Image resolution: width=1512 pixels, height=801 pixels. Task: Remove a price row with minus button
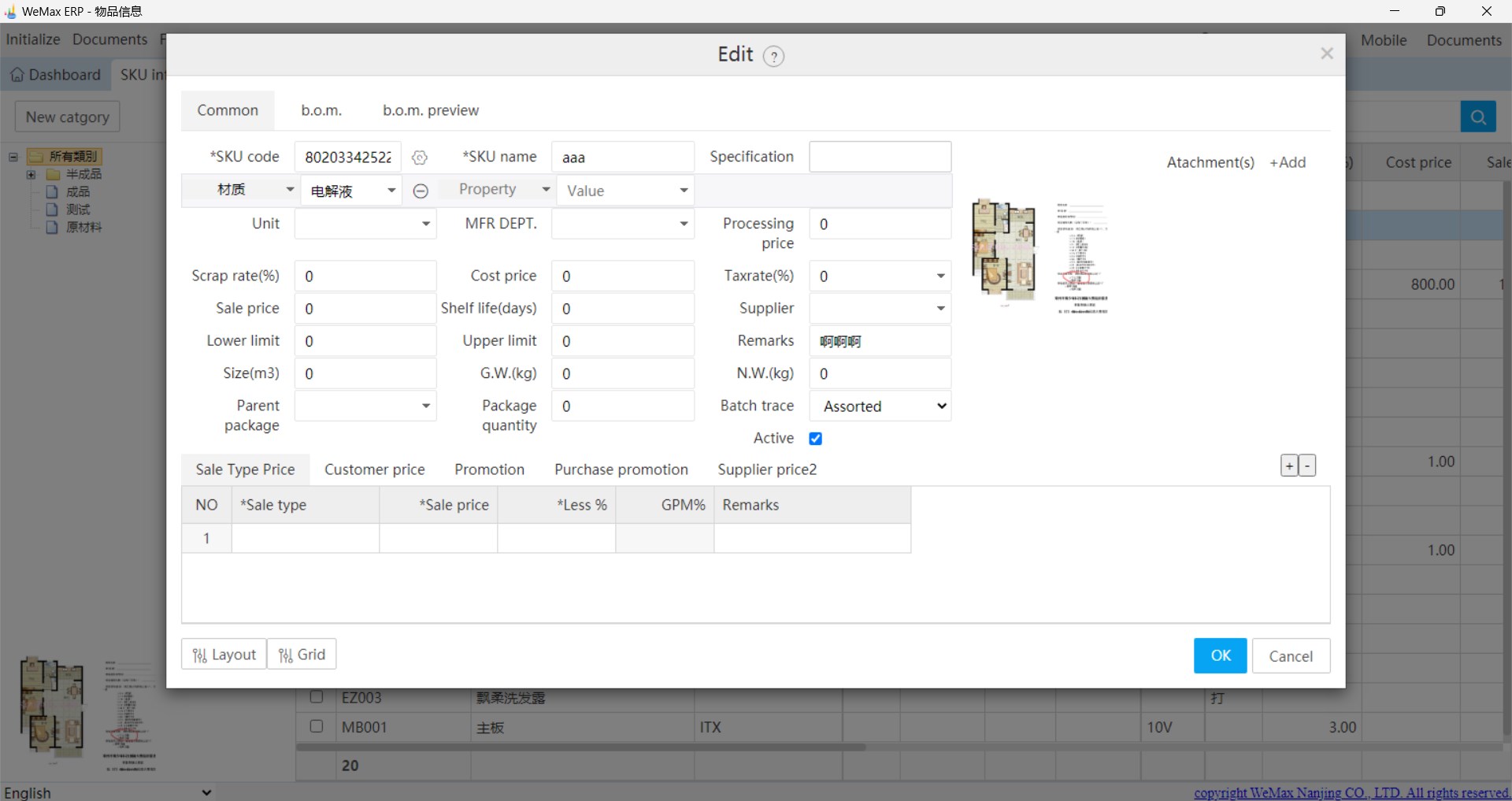coord(1307,466)
